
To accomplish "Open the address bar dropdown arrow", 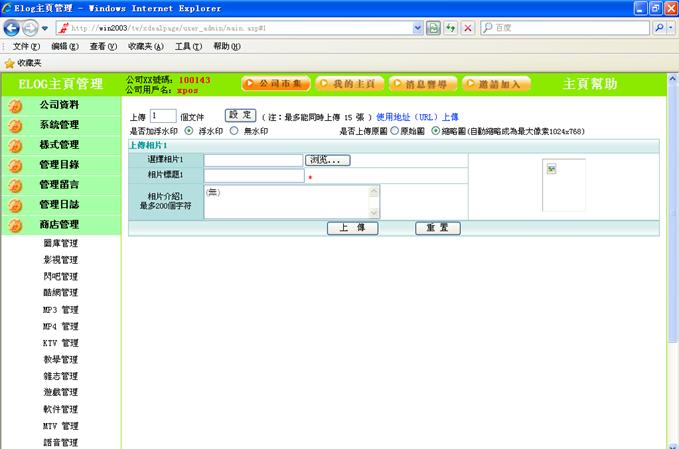I will pos(418,28).
